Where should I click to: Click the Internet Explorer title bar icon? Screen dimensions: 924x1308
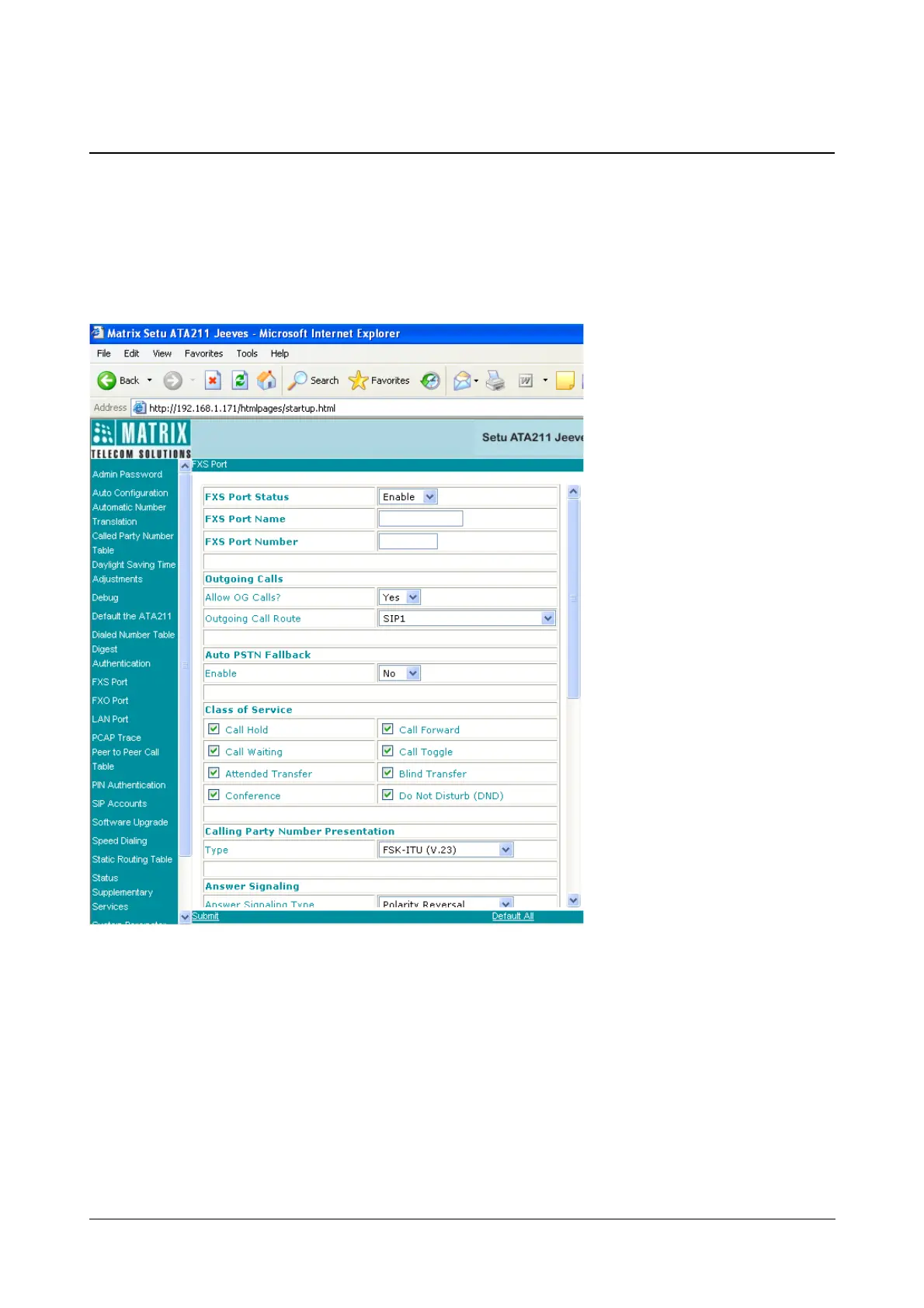click(x=98, y=333)
